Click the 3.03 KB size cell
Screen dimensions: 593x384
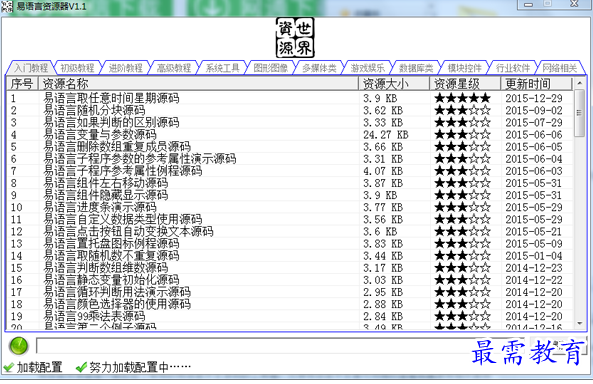[x=383, y=280]
